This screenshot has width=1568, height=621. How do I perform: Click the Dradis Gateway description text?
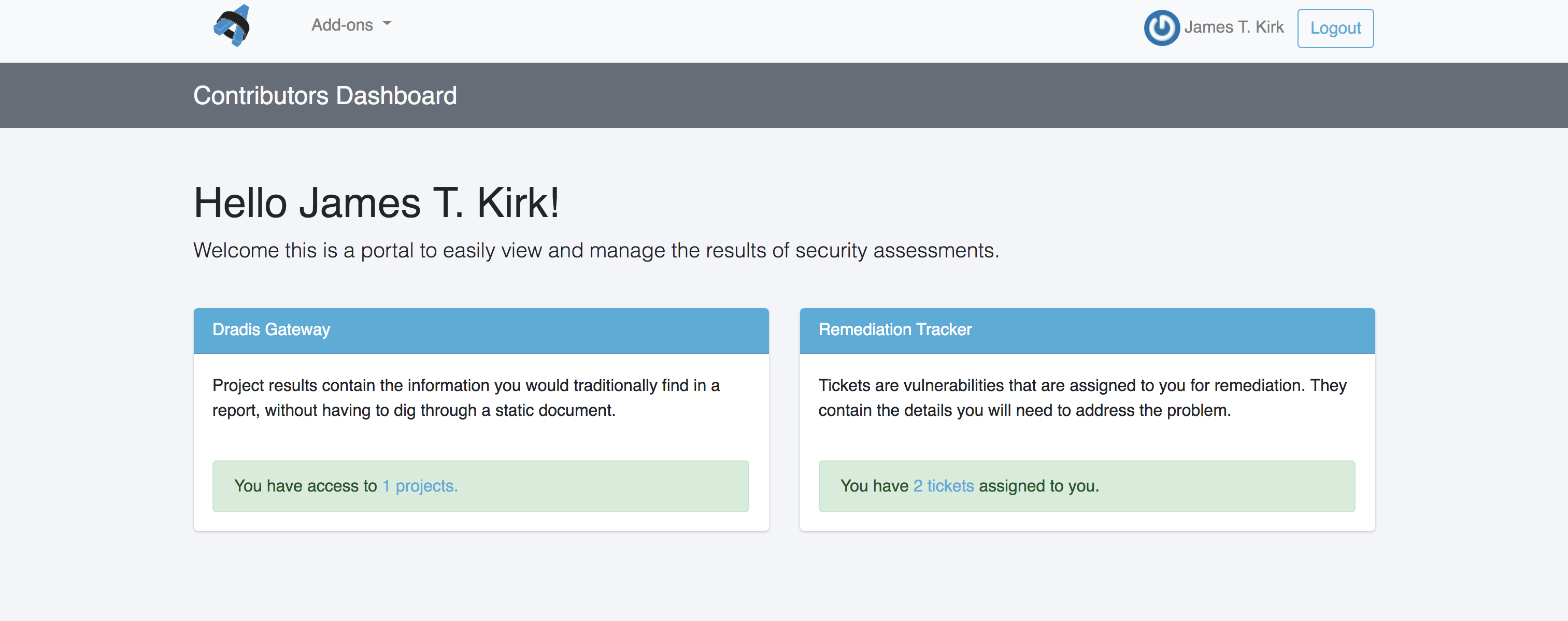(466, 398)
